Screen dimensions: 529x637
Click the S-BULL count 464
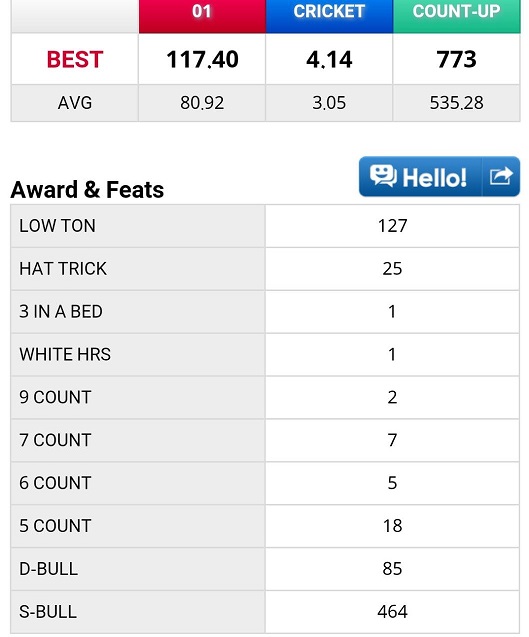(392, 612)
